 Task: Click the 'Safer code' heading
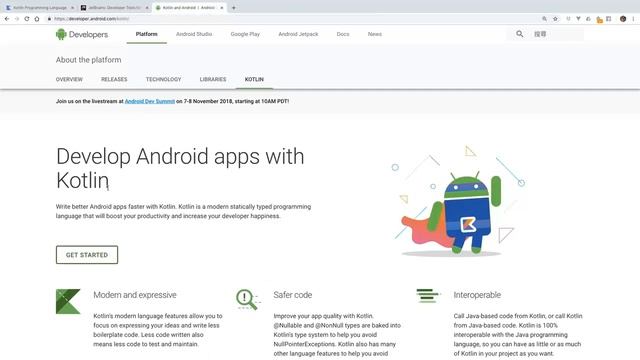coord(293,295)
